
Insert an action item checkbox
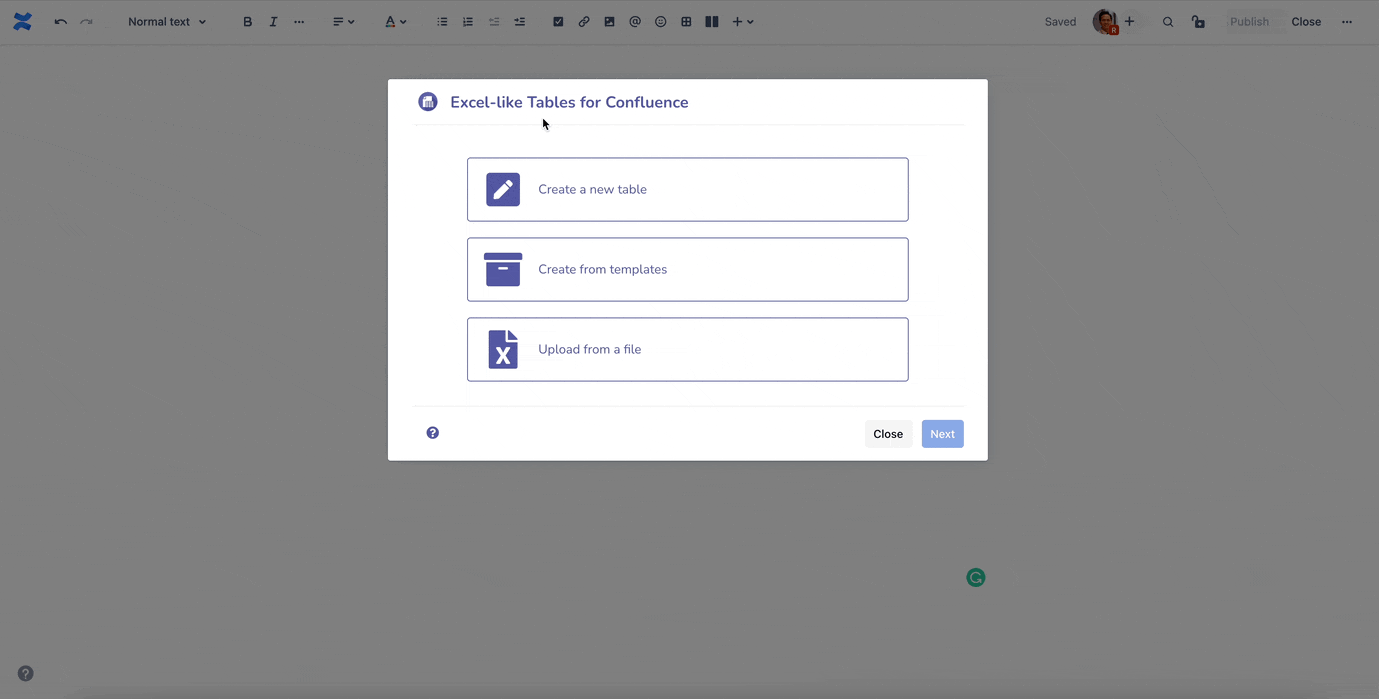coord(558,22)
